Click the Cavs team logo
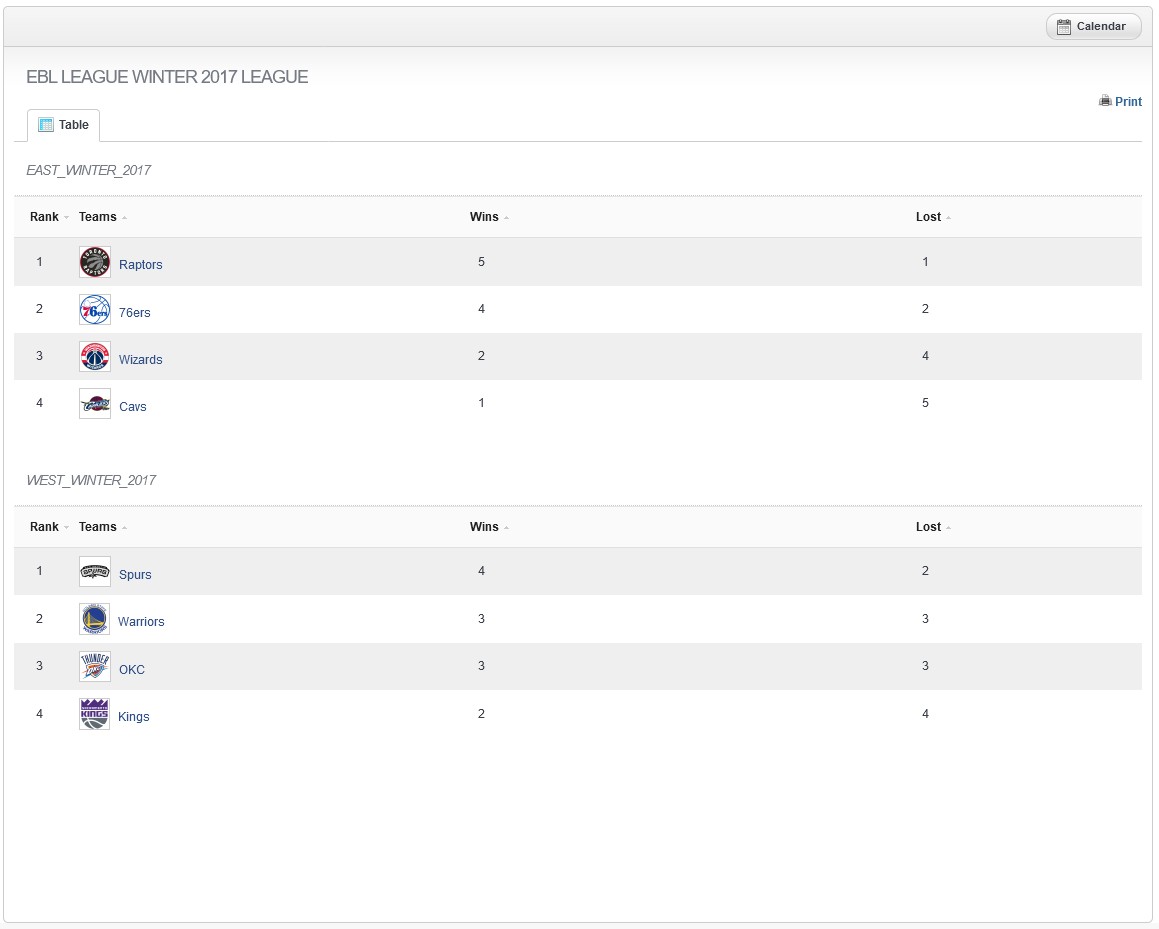This screenshot has width=1159, height=929. [x=95, y=404]
